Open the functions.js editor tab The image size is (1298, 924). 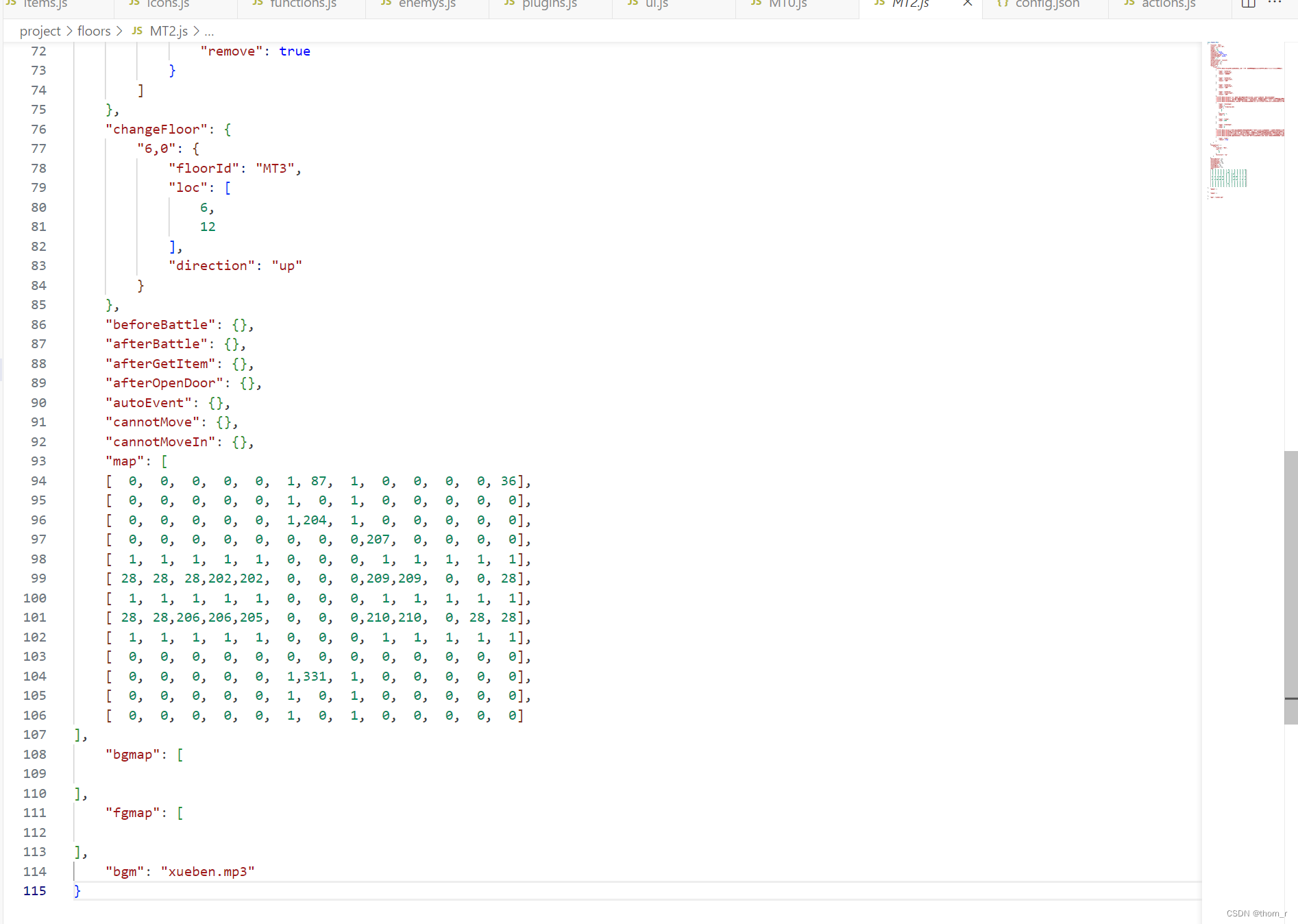coord(303,4)
